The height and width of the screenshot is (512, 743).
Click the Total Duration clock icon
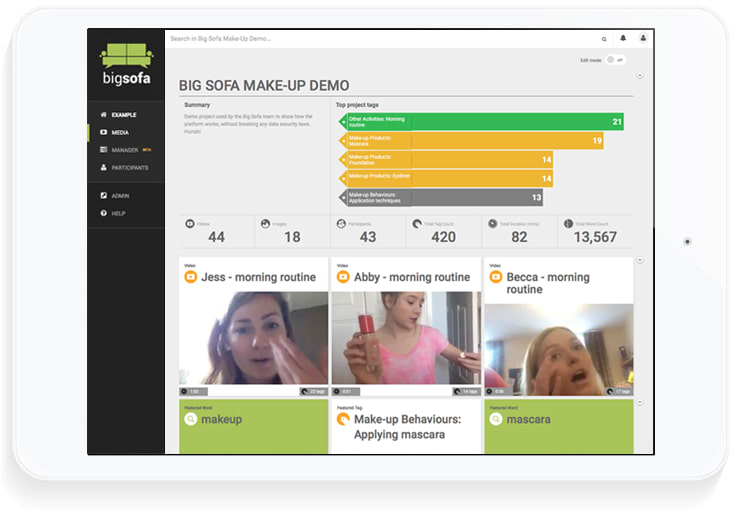493,224
